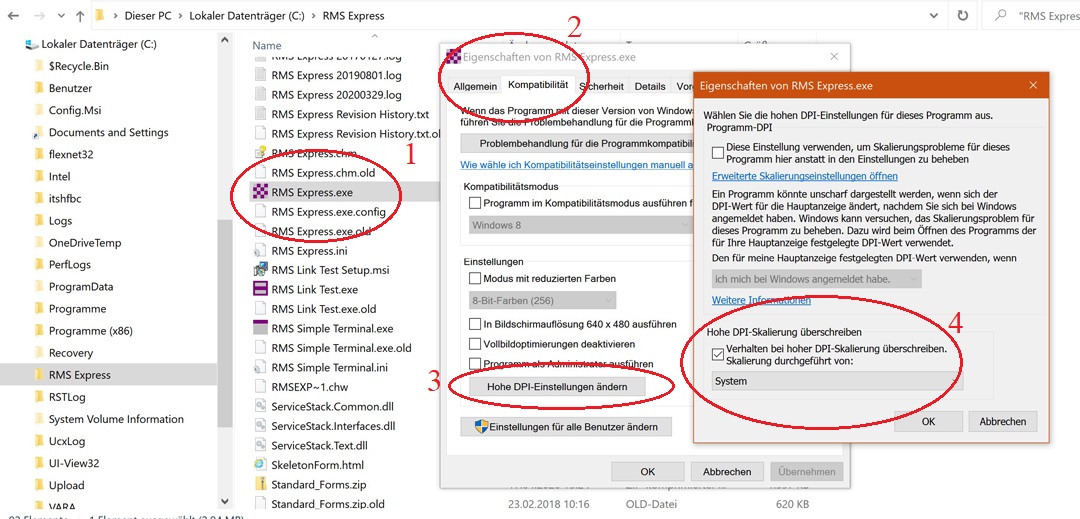Click Problembehandlung für die Programmkompatibilität button
Image resolution: width=1080 pixels, height=519 pixels.
pyautogui.click(x=577, y=144)
